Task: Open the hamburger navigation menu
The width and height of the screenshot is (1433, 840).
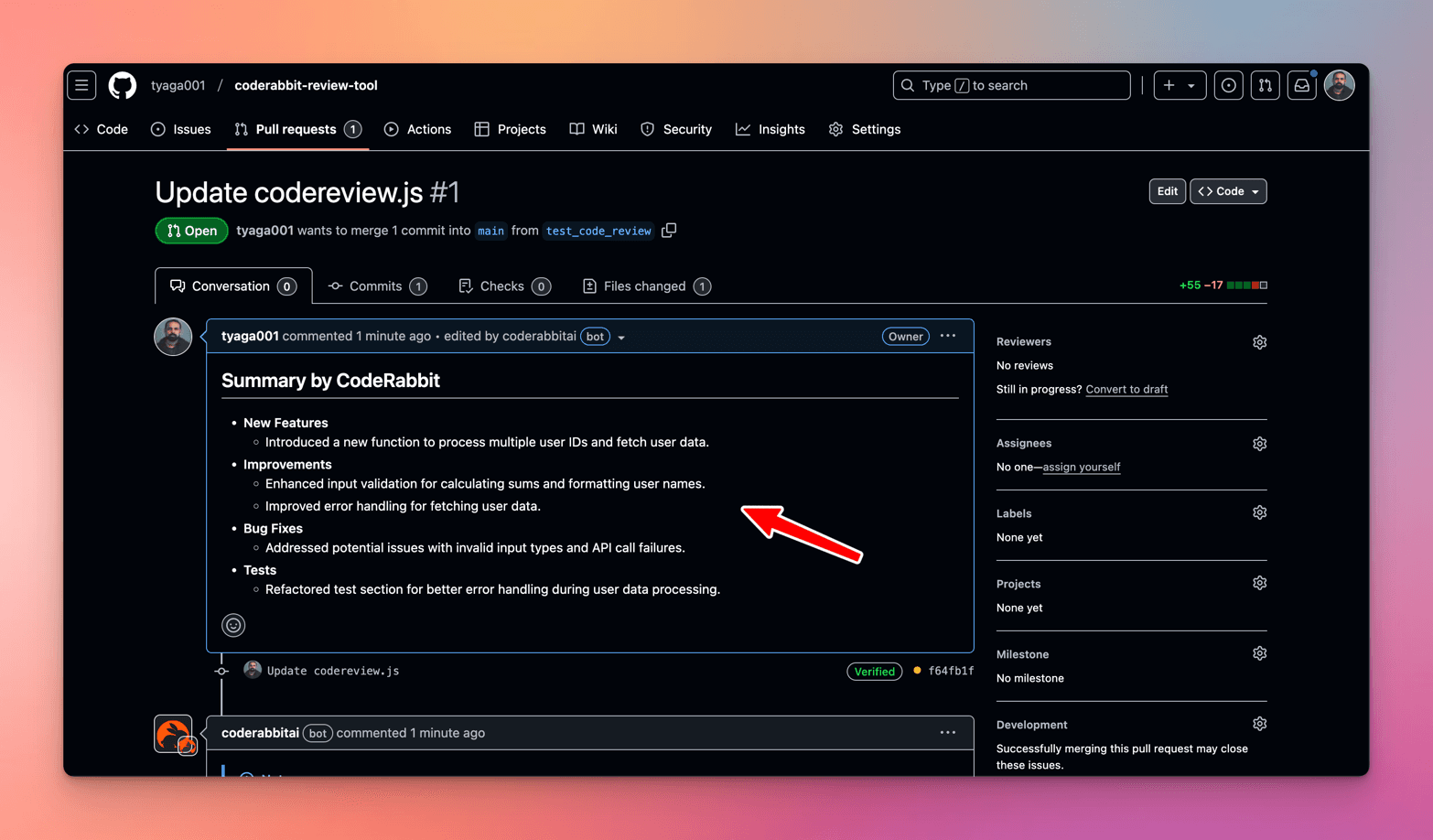Action: coord(81,85)
